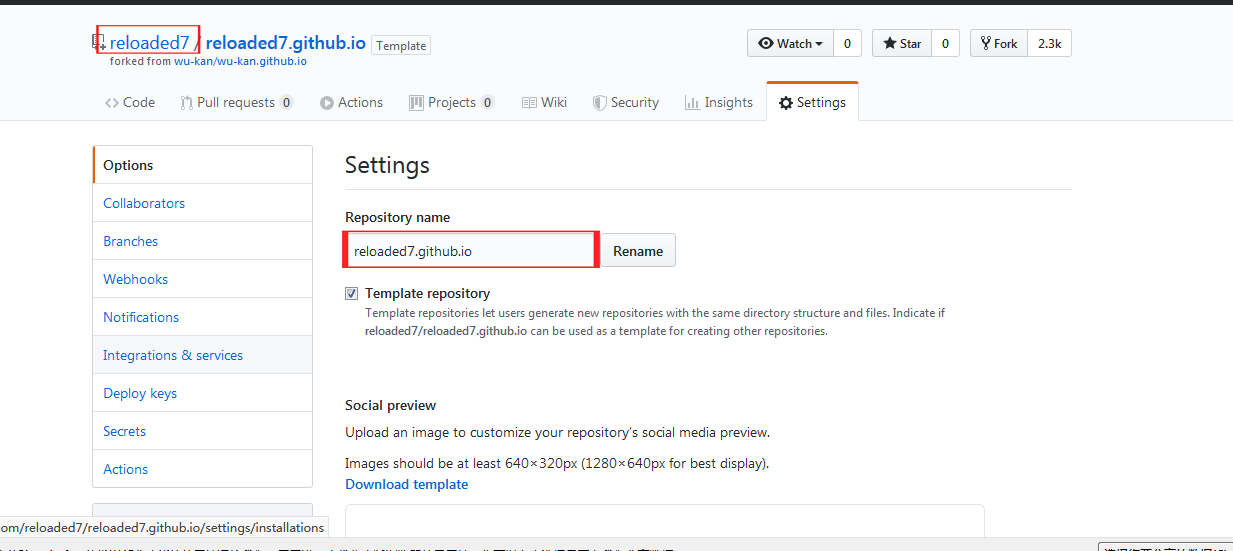Star the repository

point(902,43)
